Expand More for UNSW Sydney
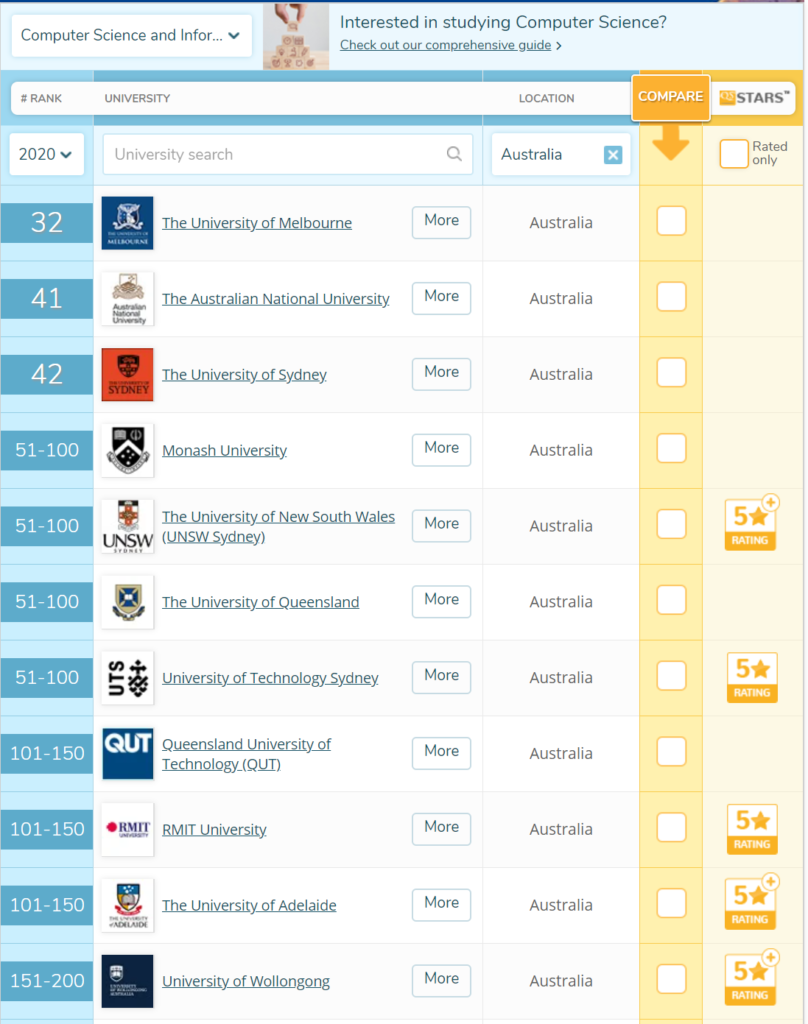808x1024 pixels. 442,525
